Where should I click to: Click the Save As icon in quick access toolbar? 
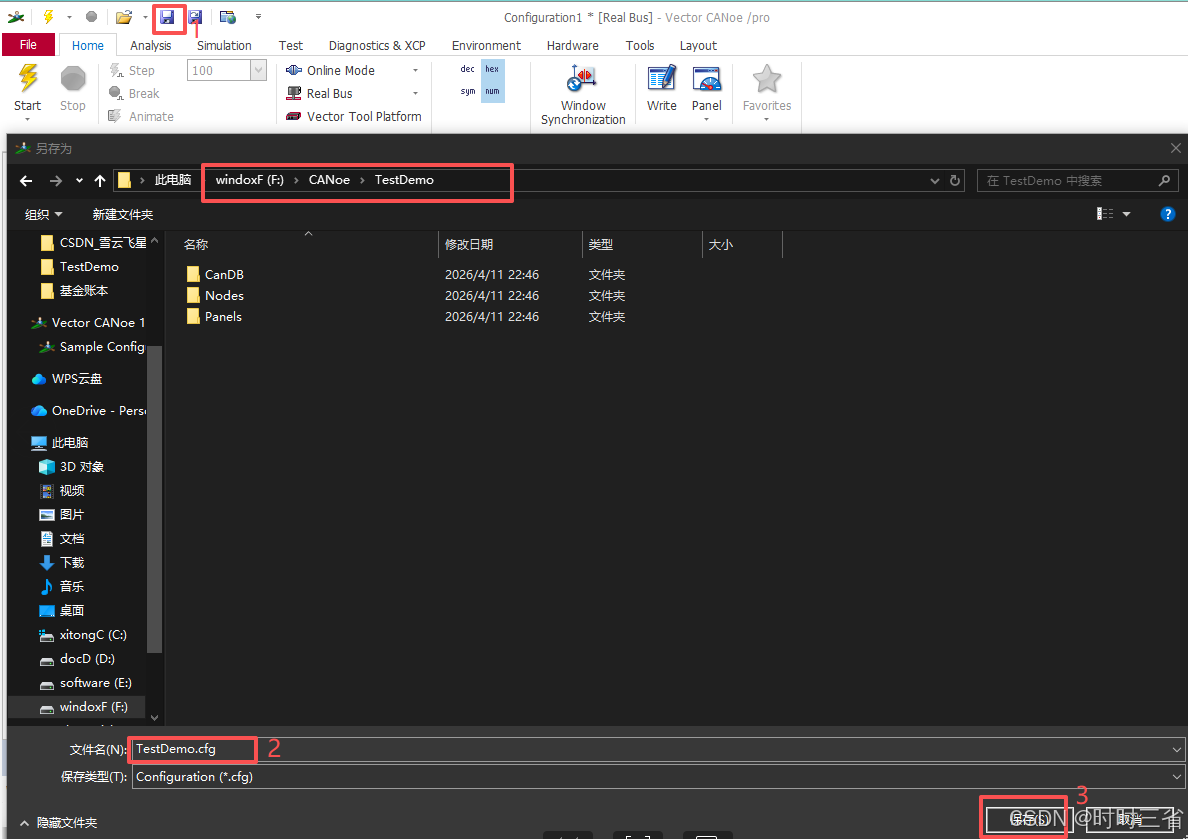[195, 17]
